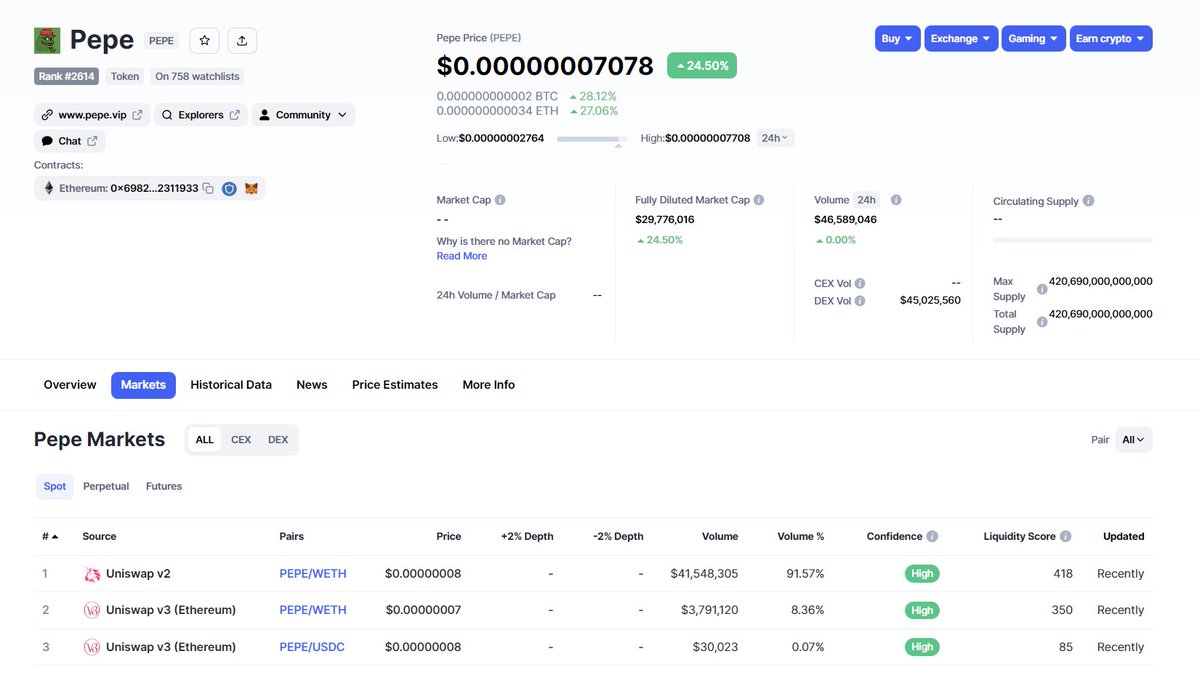Open the Buy dropdown

(x=897, y=39)
